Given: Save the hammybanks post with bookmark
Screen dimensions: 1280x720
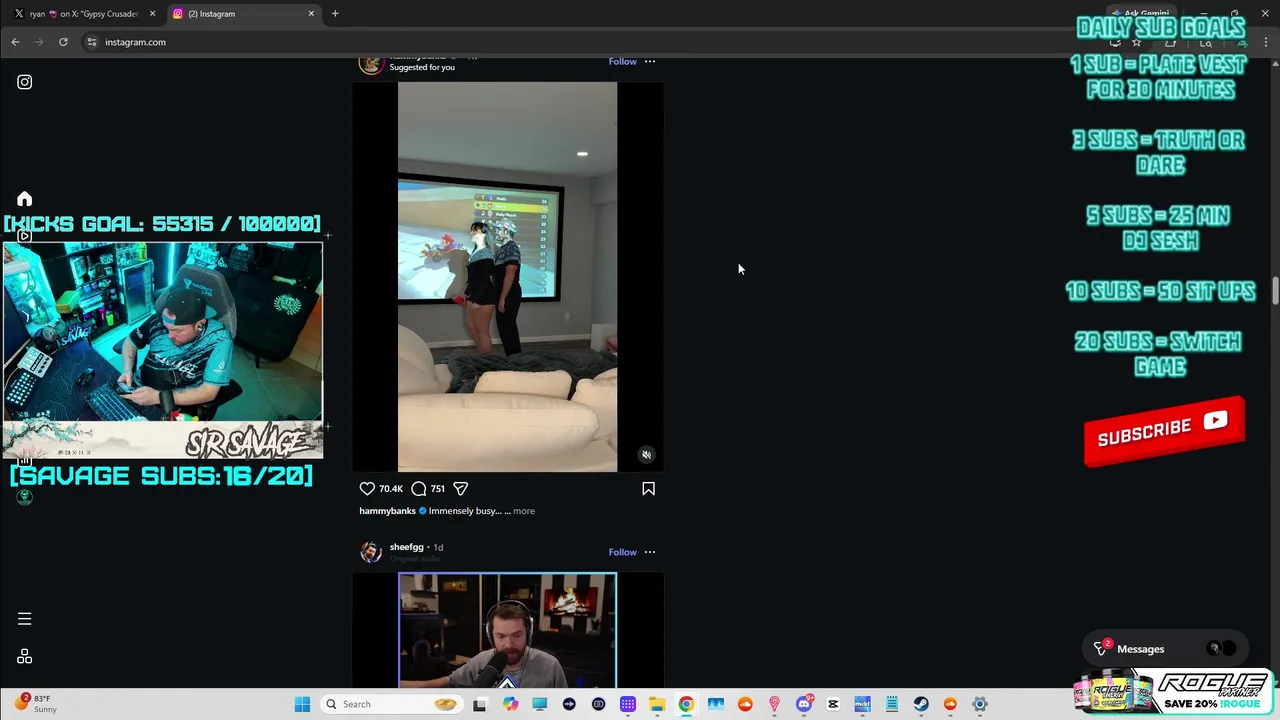Looking at the screenshot, I should 648,489.
